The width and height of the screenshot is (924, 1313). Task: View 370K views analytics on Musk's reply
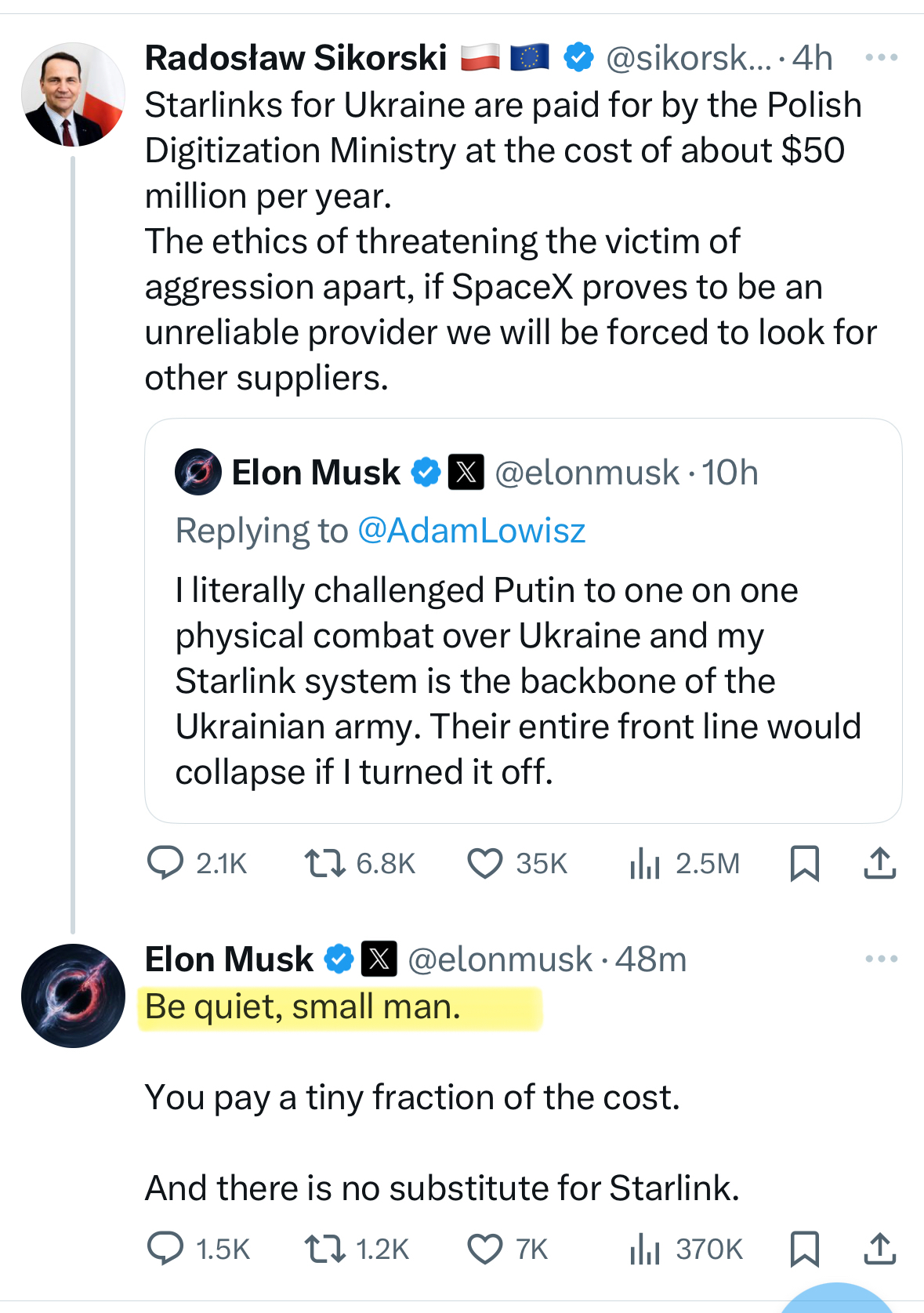[646, 1249]
